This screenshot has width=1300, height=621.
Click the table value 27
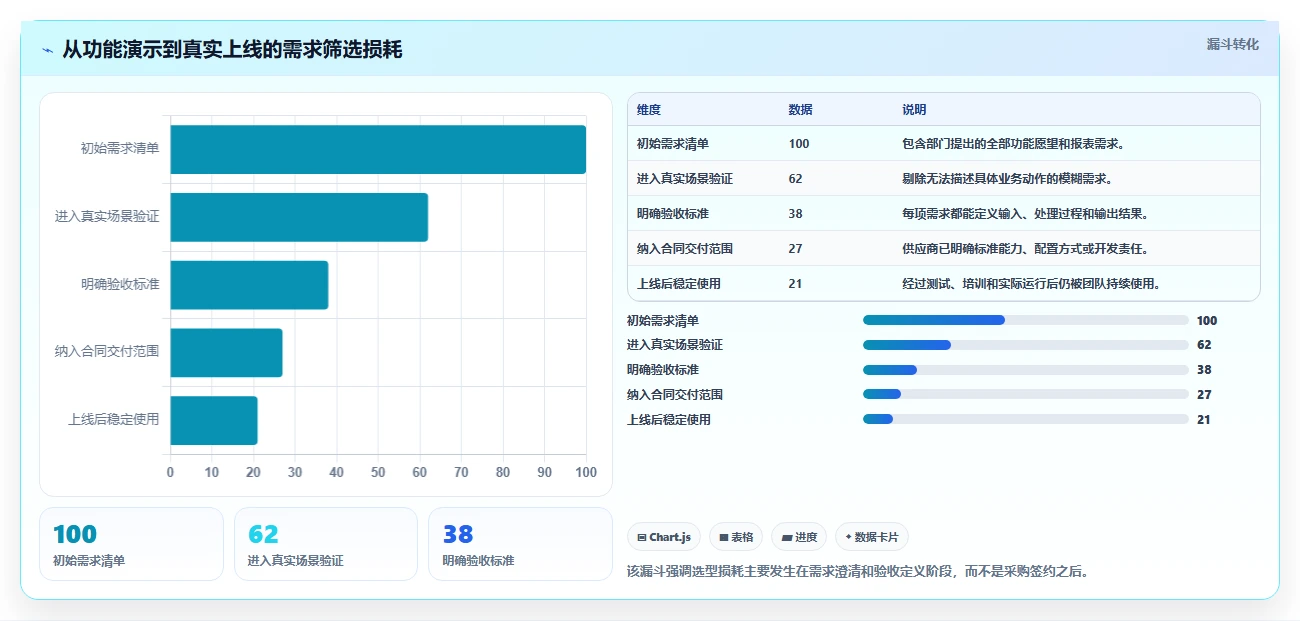pos(795,249)
